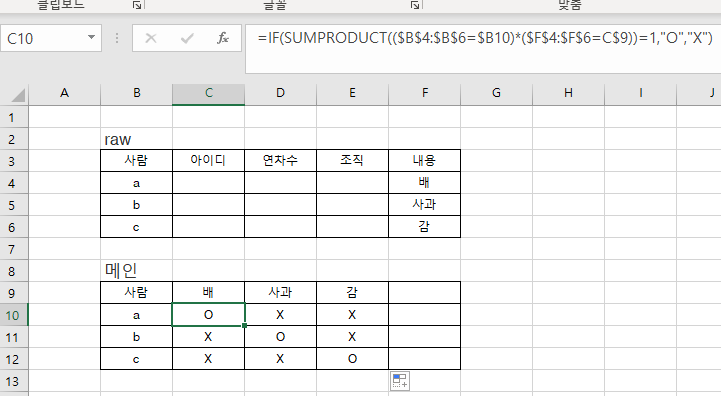Click cell E9 containing '감'
Screen dimensions: 721x396
click(x=352, y=293)
